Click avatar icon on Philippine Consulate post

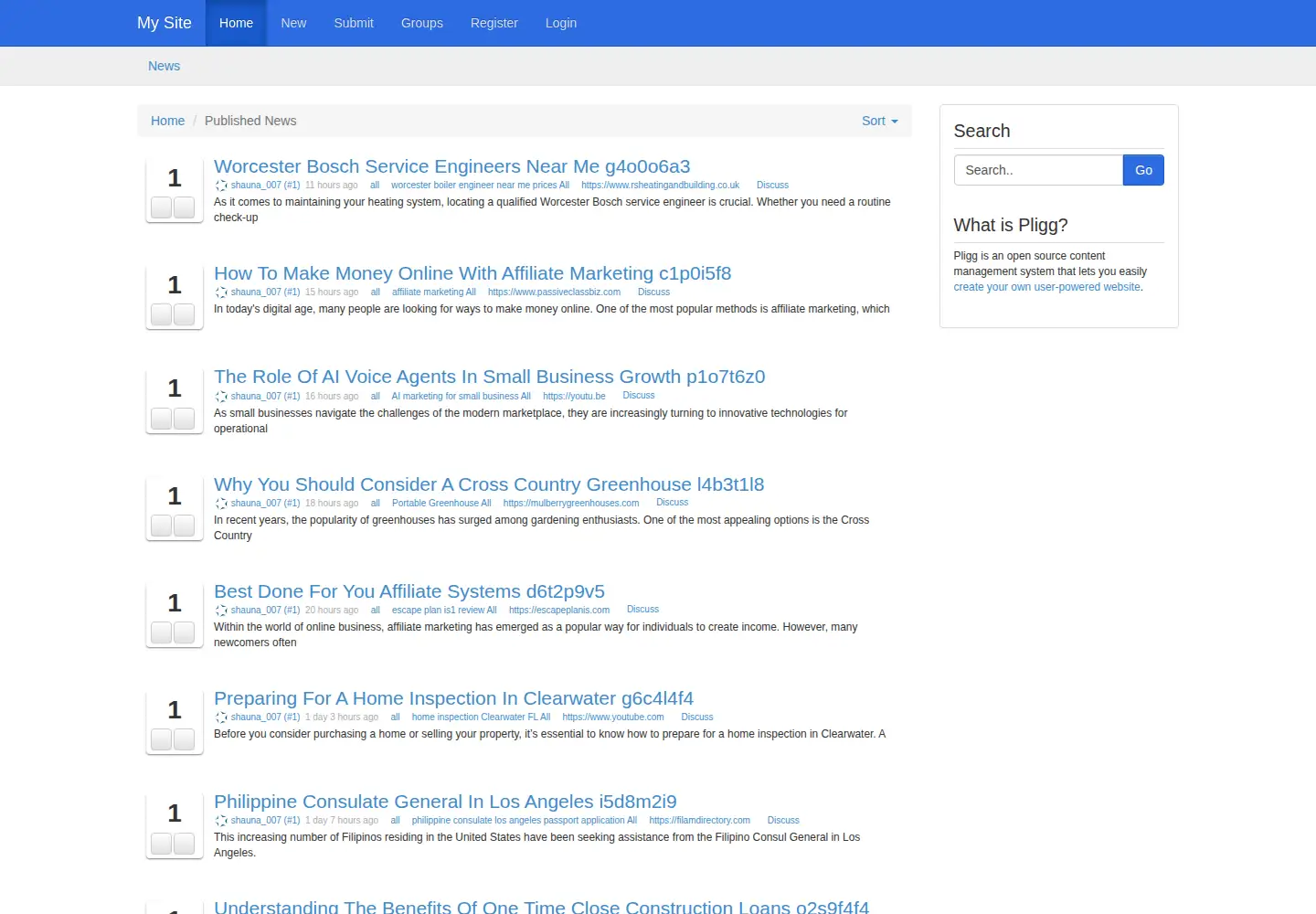pyautogui.click(x=221, y=821)
